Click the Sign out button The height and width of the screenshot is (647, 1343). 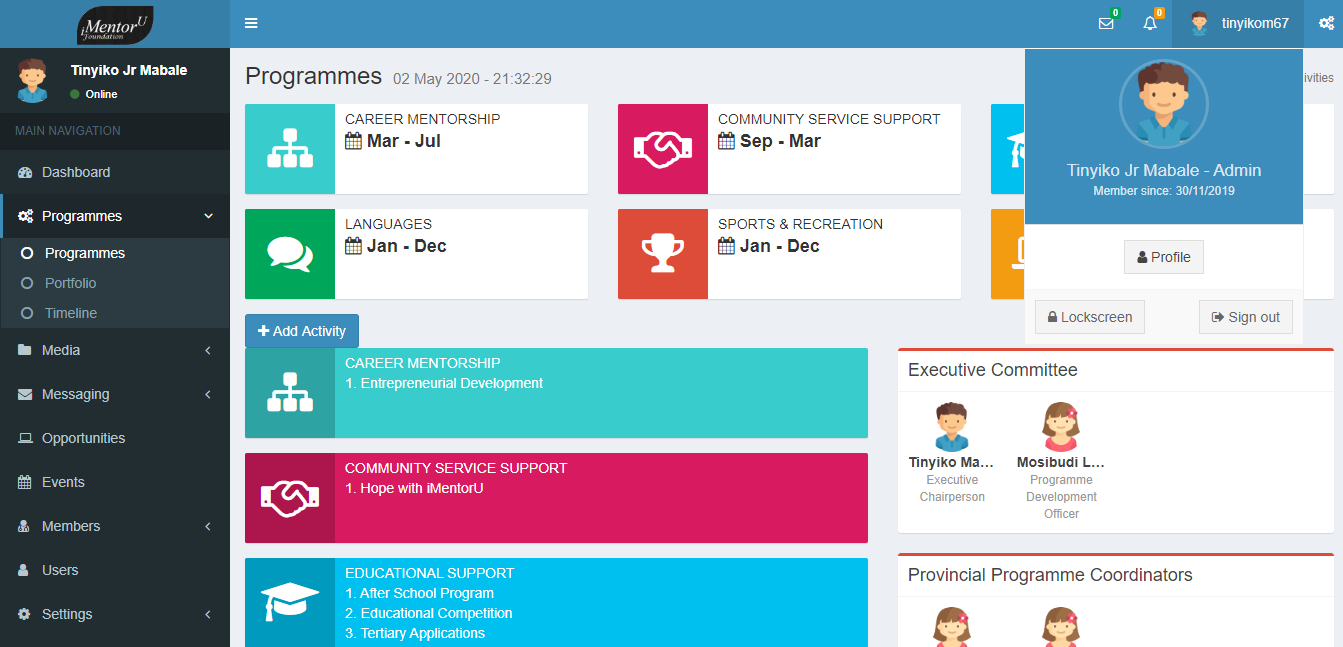click(x=1245, y=317)
